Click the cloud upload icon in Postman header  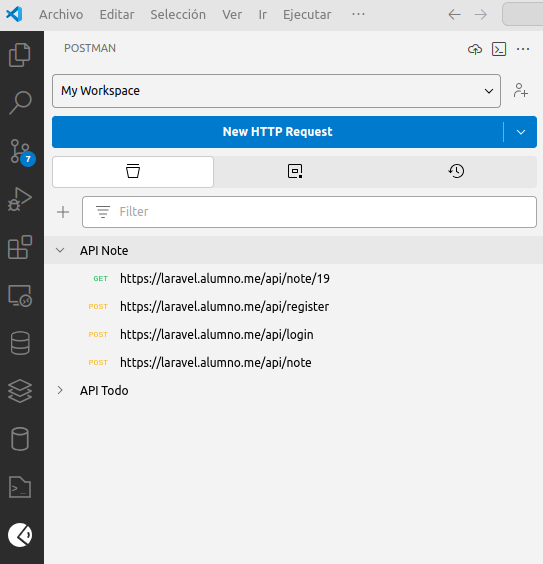coord(475,49)
